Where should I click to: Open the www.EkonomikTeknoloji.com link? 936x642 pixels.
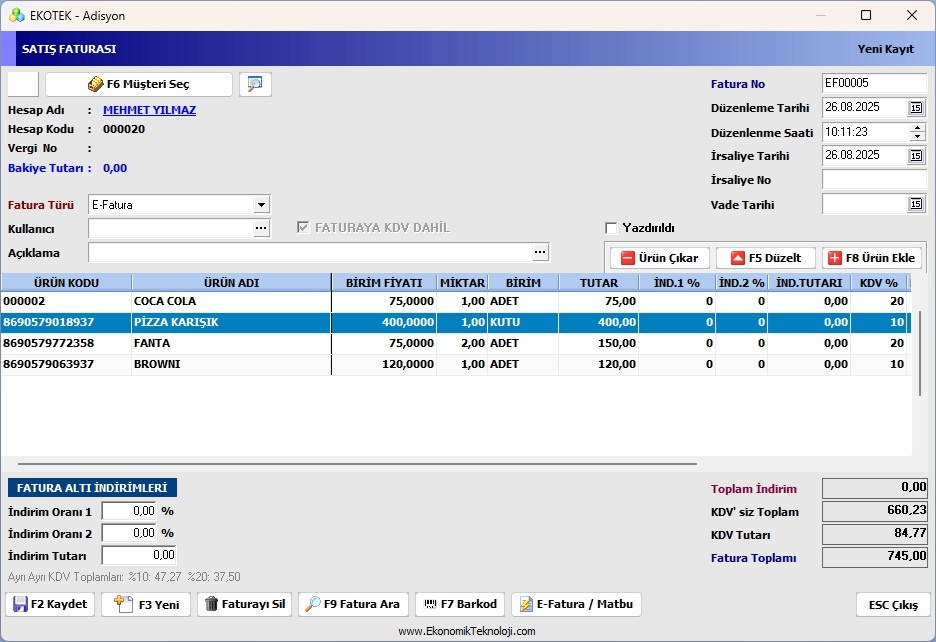pyautogui.click(x=467, y=631)
